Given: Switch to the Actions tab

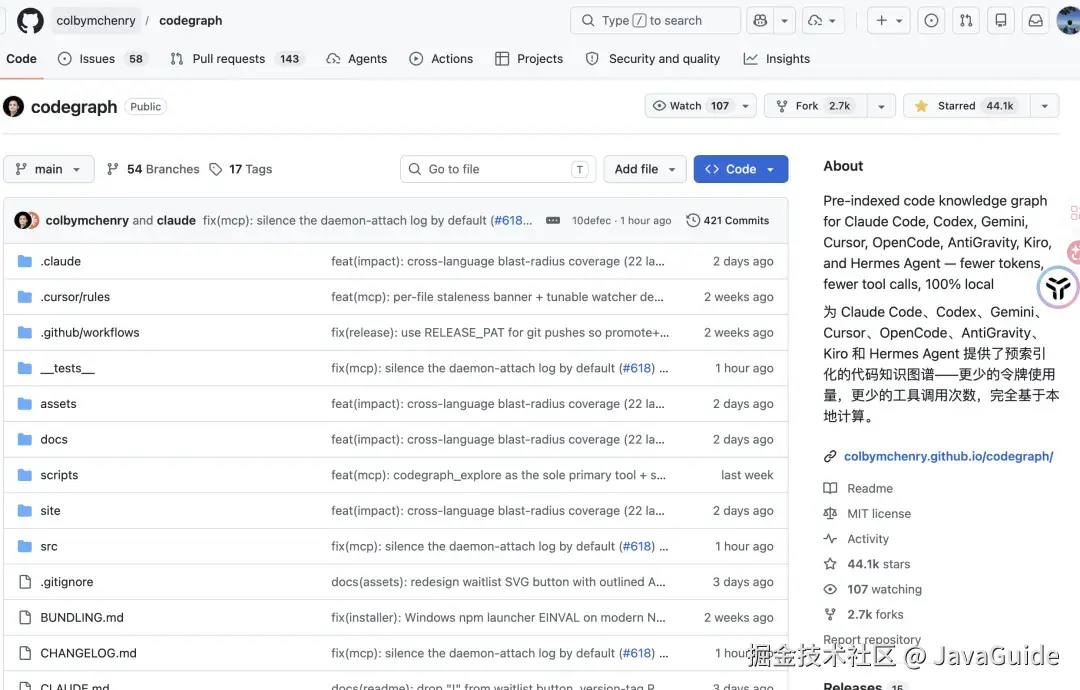Looking at the screenshot, I should pos(442,59).
